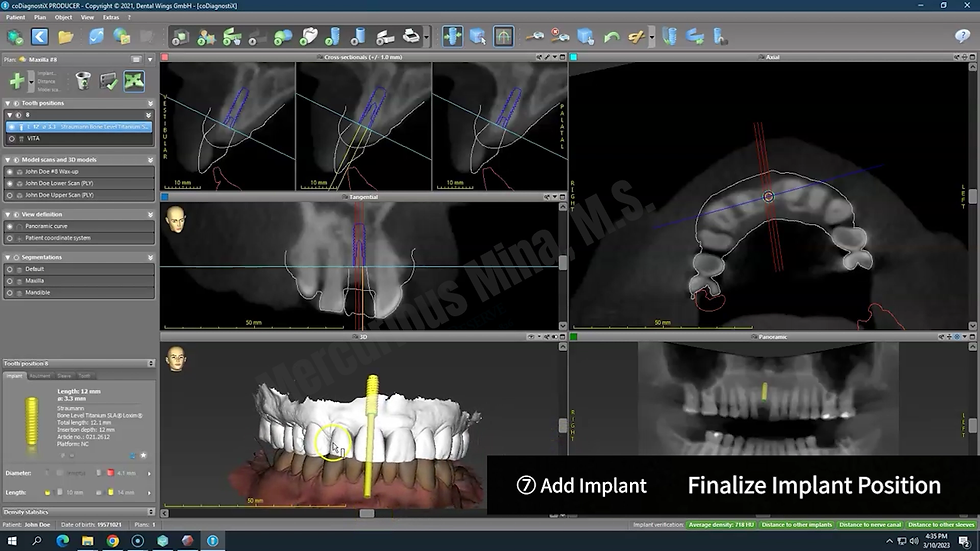Toggle visibility of John Doe Upper Scan

coord(10,195)
